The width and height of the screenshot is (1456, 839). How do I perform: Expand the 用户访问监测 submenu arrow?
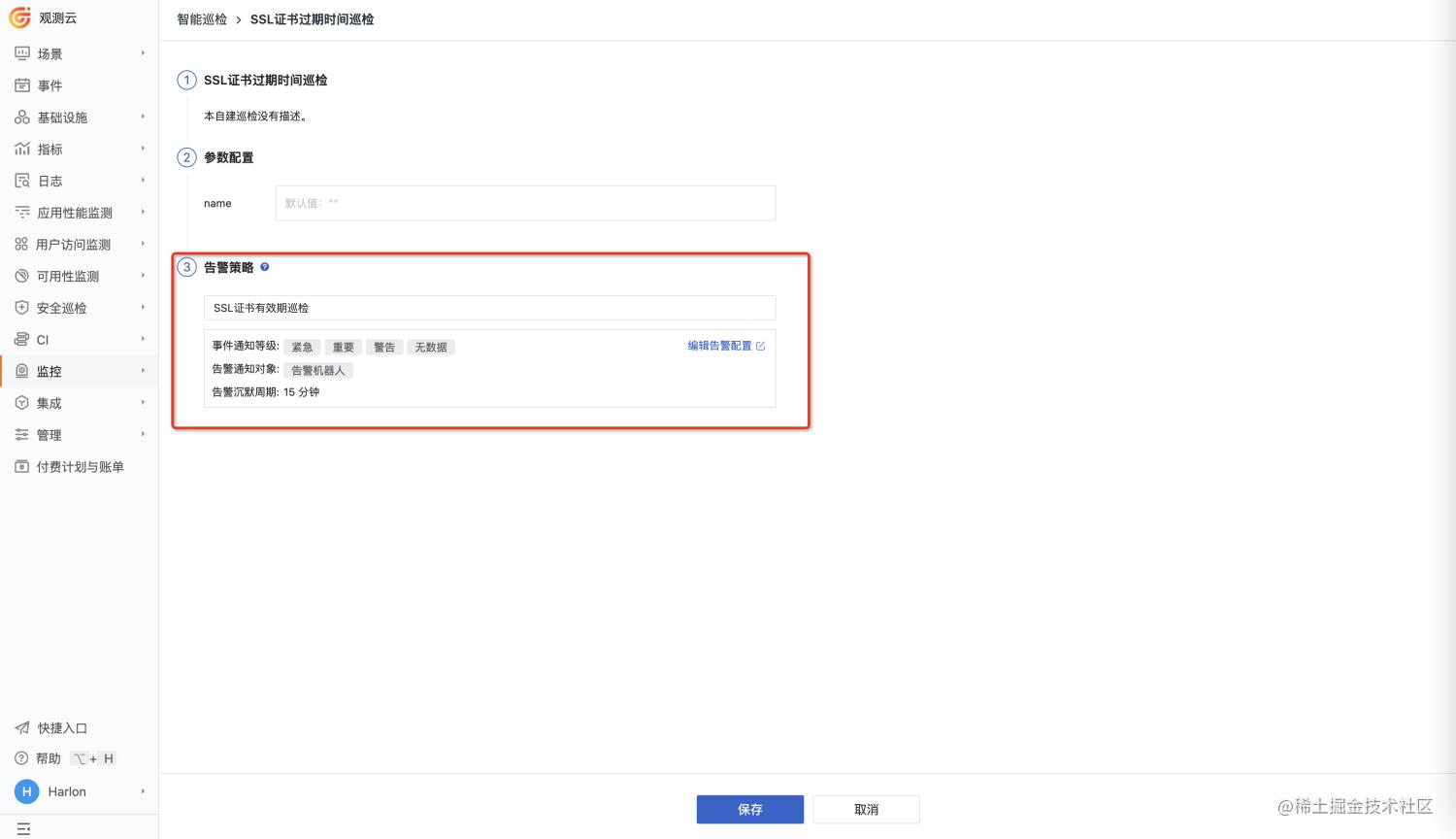pyautogui.click(x=143, y=244)
